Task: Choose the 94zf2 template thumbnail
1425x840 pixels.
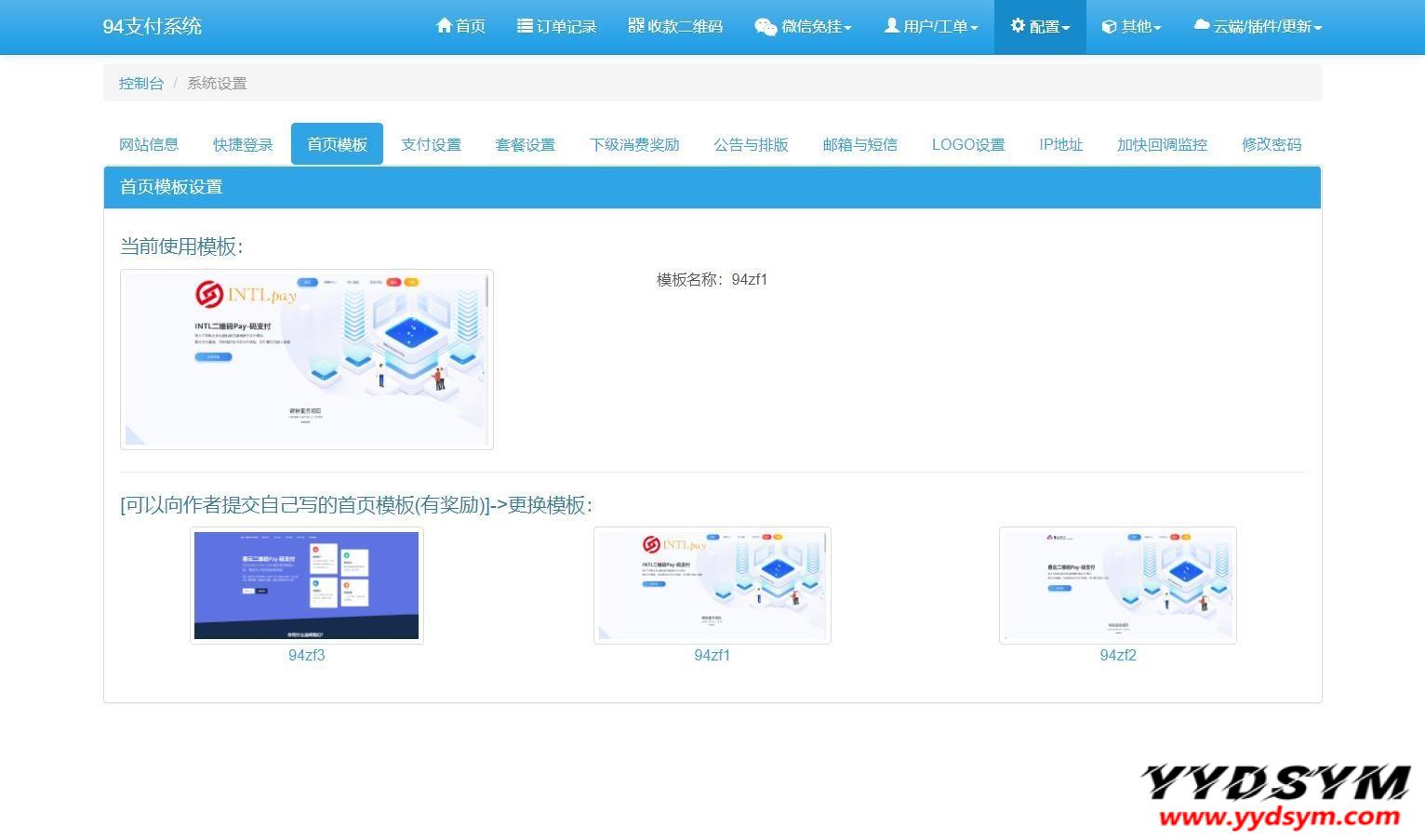Action: (1117, 585)
